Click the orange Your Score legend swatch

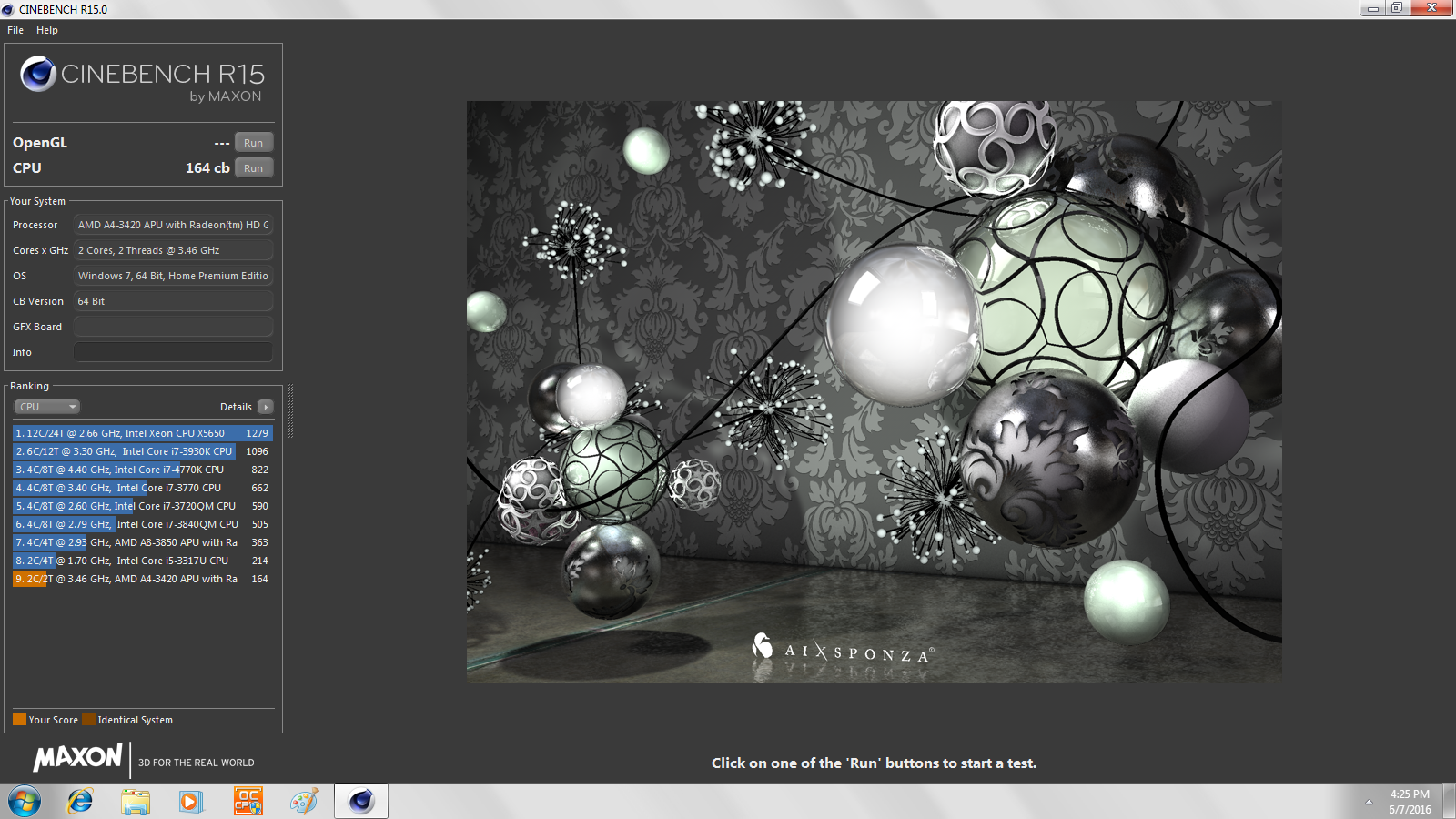coord(19,720)
